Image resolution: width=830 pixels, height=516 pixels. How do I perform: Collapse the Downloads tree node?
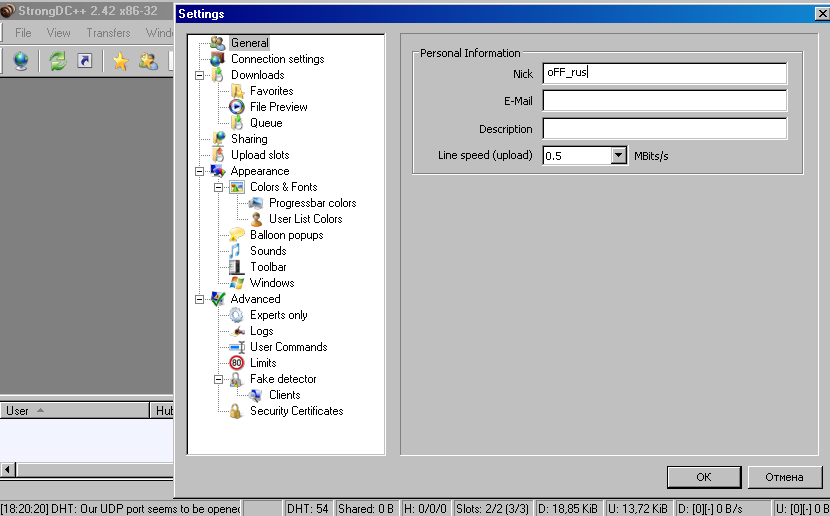(200, 76)
